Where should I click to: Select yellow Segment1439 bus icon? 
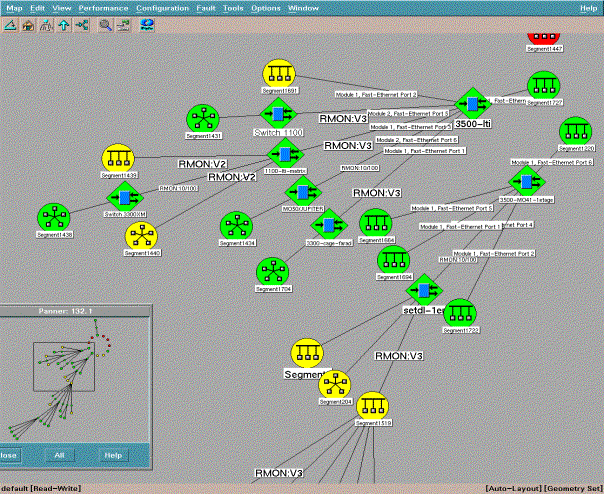pos(118,159)
